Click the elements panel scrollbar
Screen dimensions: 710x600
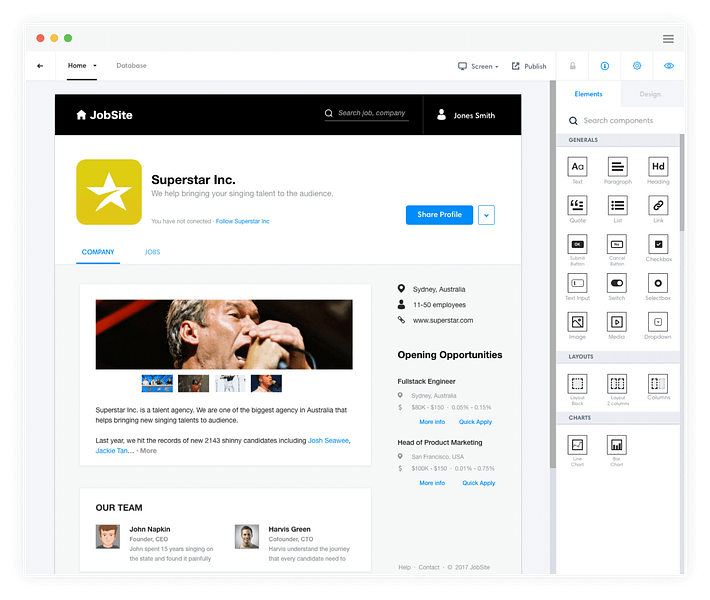click(x=682, y=182)
